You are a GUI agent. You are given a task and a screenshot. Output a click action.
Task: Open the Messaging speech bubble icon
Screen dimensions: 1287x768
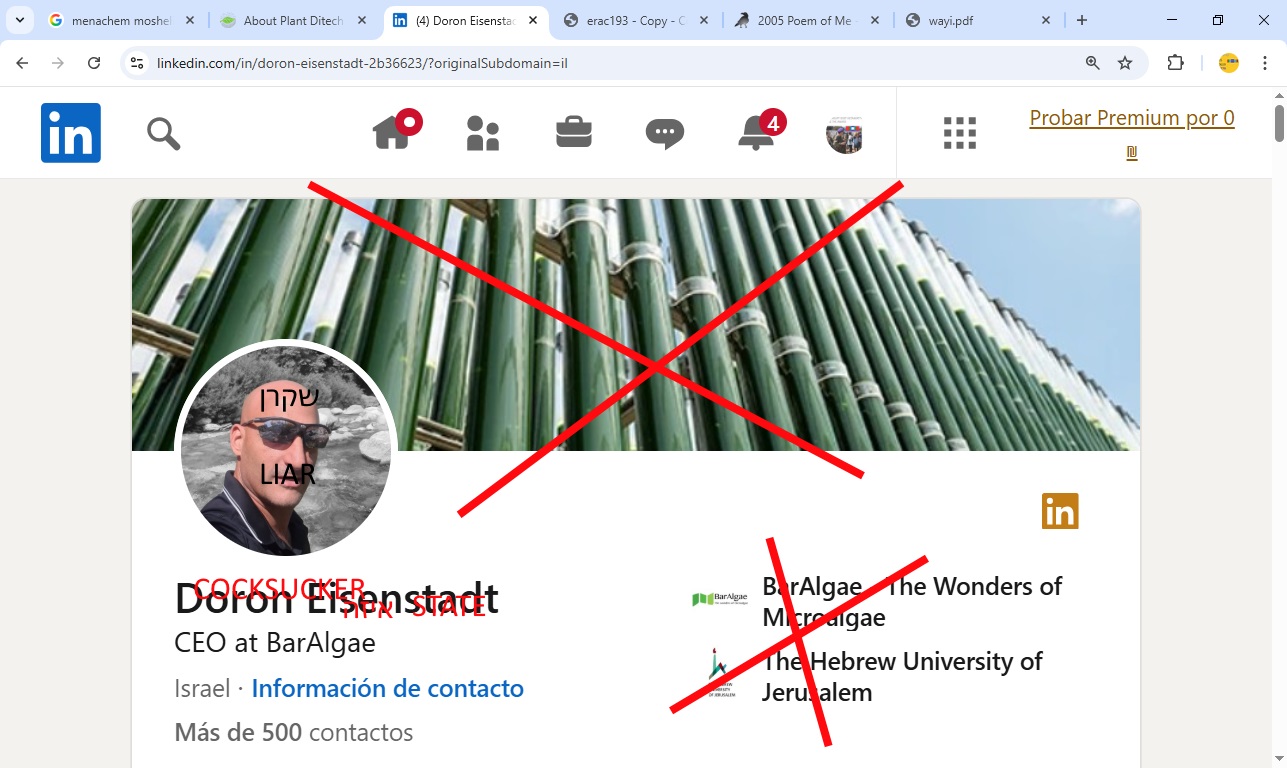coord(665,134)
